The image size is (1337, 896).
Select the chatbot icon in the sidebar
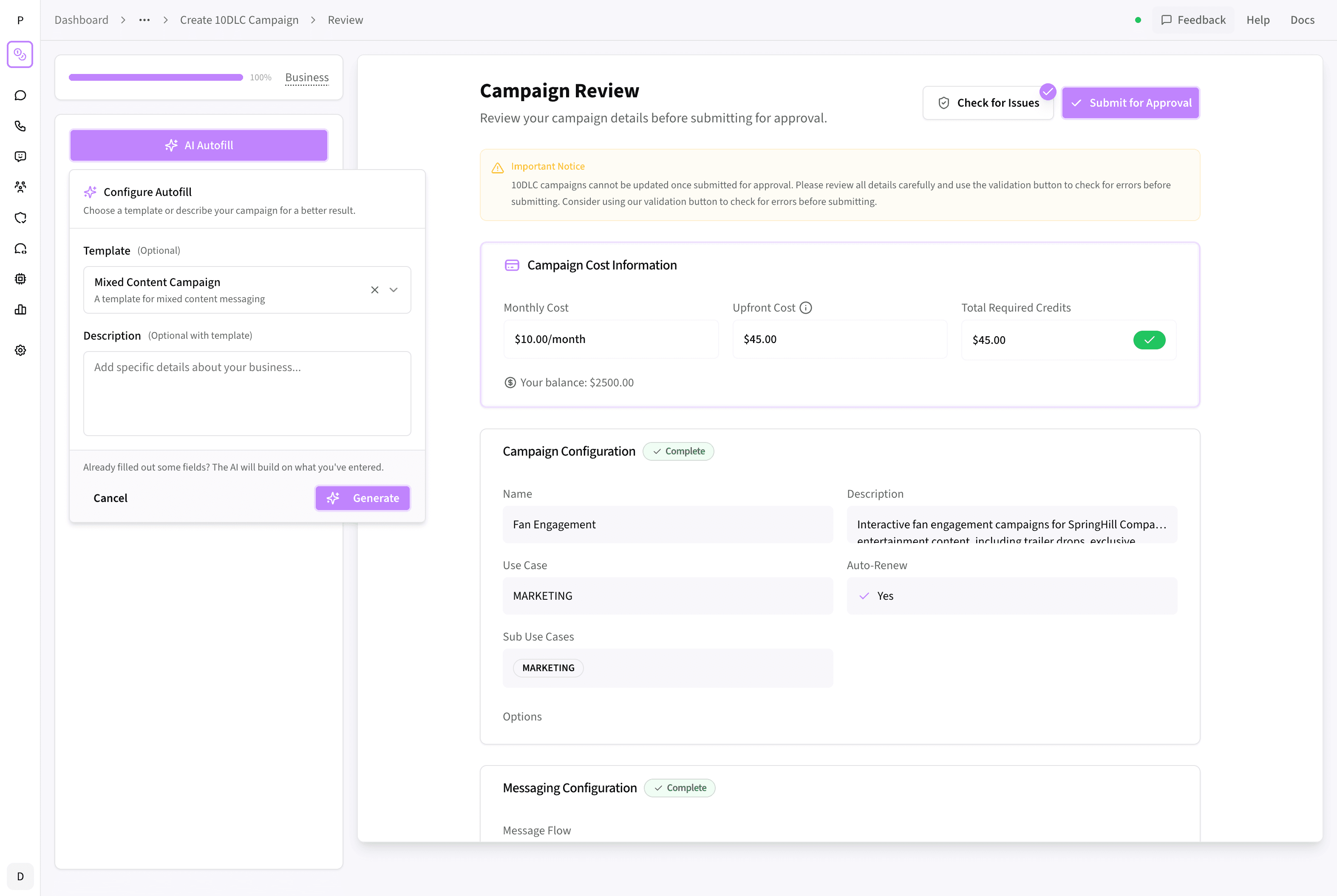point(20,156)
